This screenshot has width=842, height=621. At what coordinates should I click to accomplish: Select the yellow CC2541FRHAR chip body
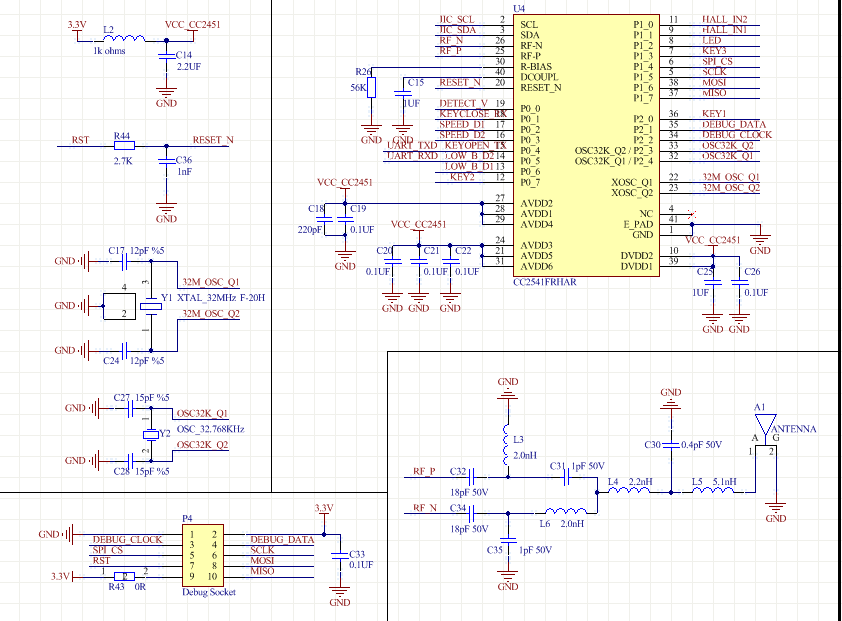tap(586, 146)
